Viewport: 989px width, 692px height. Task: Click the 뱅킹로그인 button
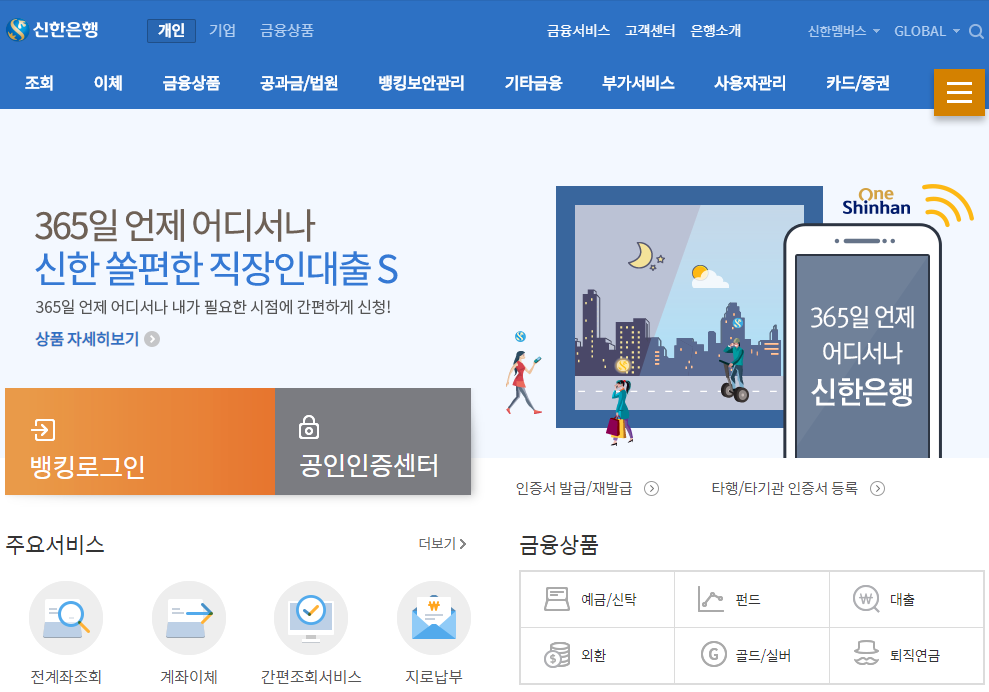pos(140,442)
